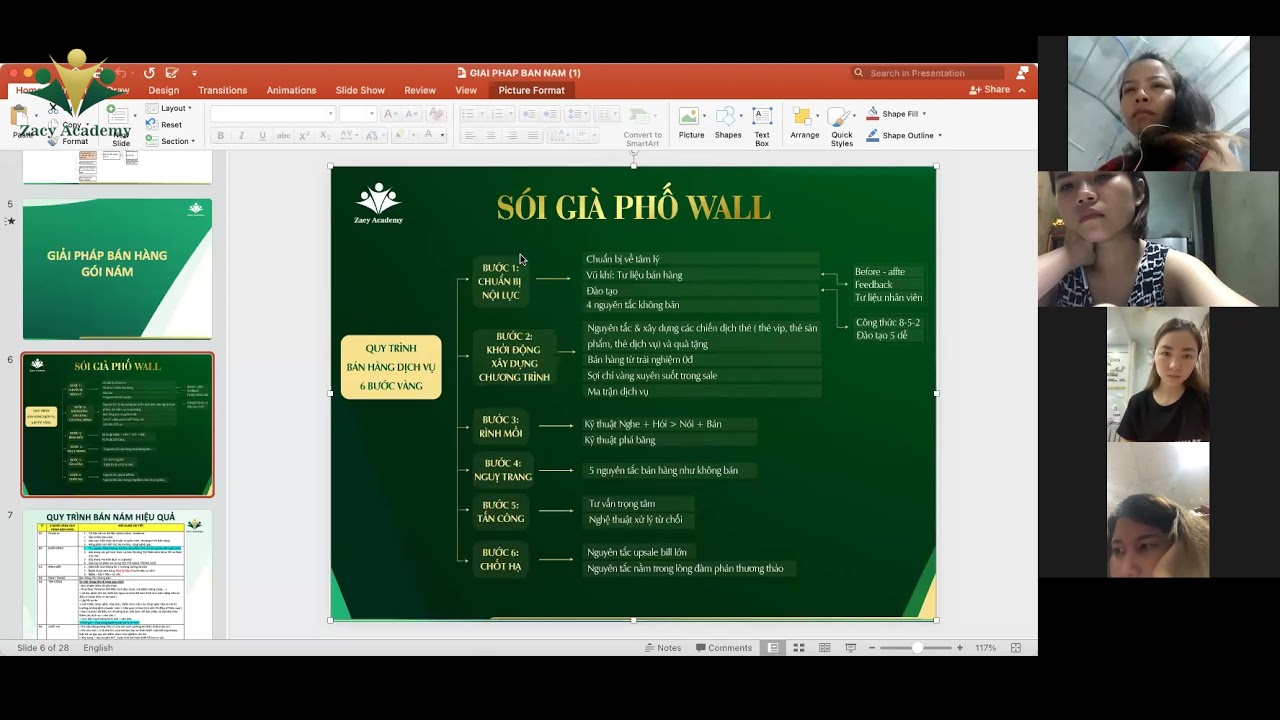This screenshot has width=1280, height=720.
Task: Click the Reset slide button
Action: click(x=165, y=125)
